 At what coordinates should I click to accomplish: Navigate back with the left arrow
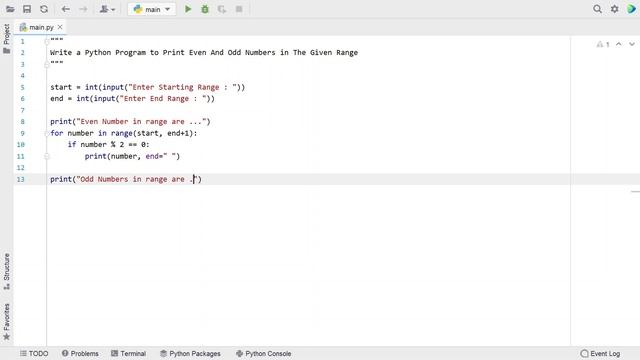(65, 9)
